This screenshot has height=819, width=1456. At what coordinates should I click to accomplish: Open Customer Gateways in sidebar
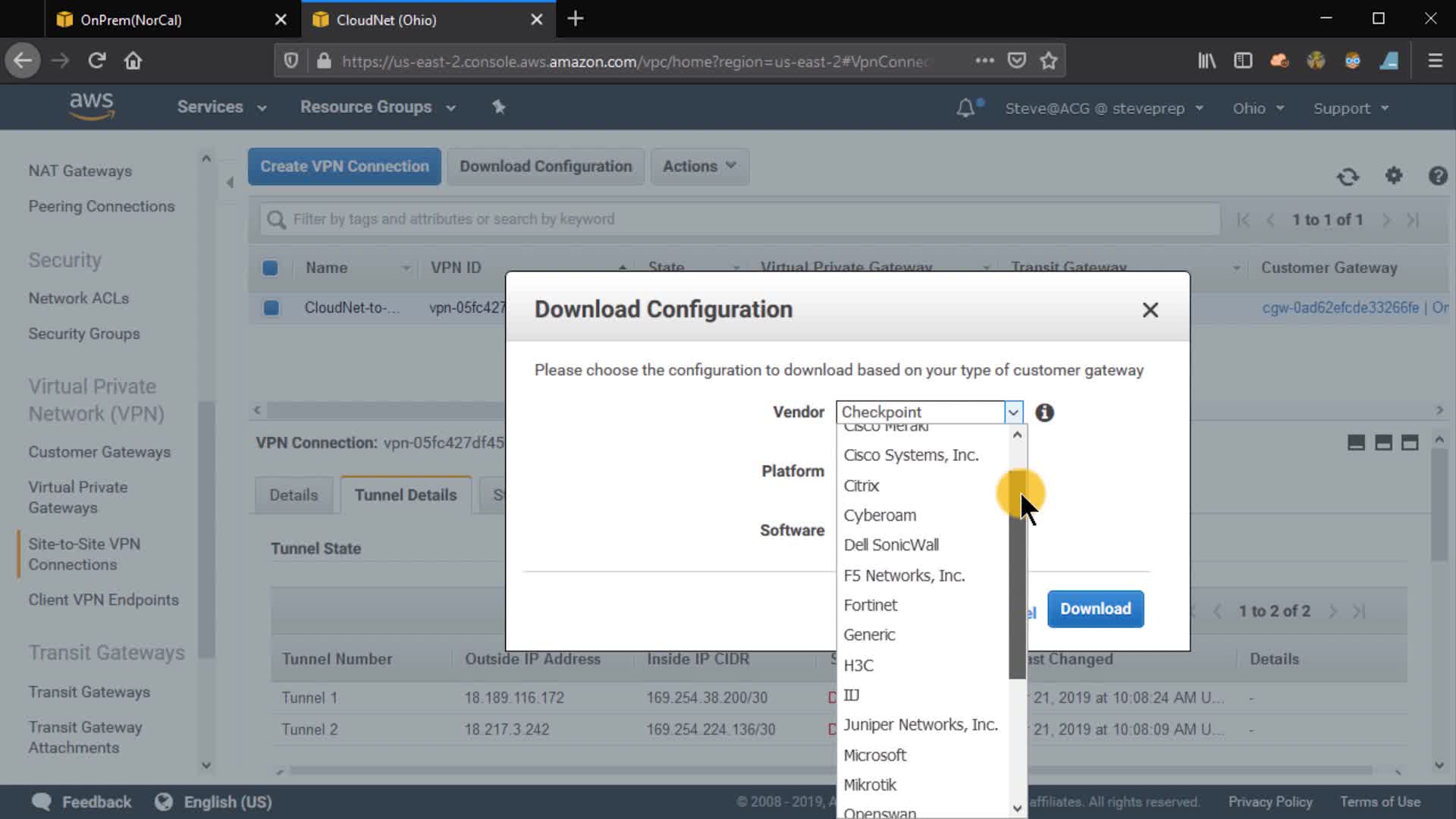pos(99,452)
